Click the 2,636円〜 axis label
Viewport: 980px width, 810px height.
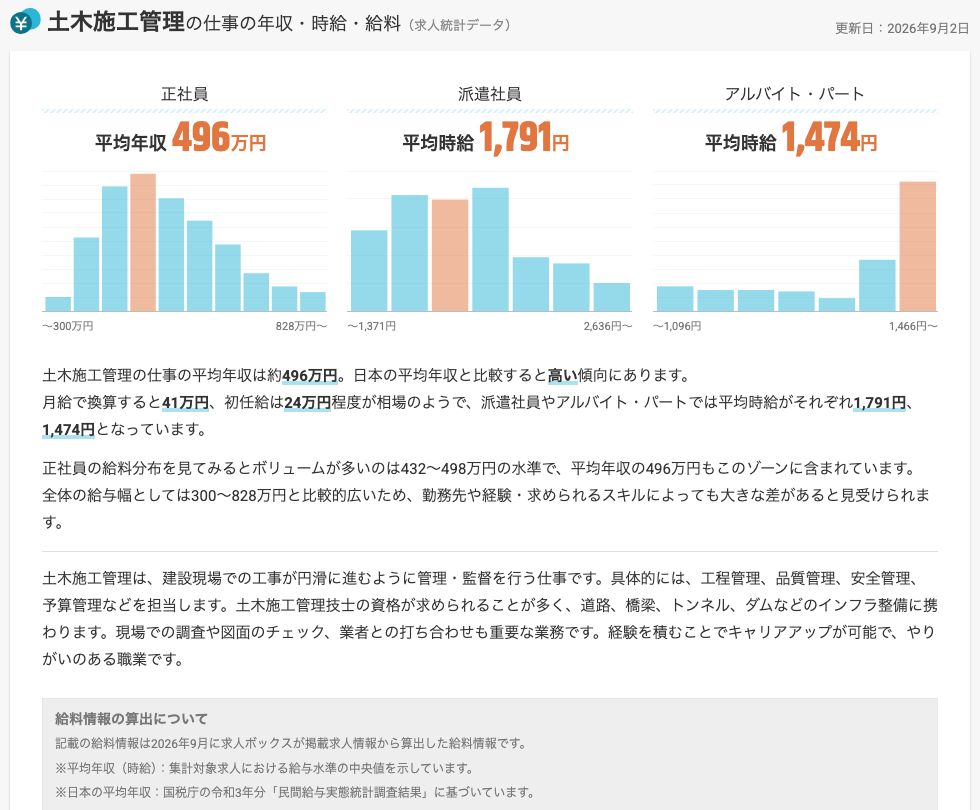click(608, 326)
